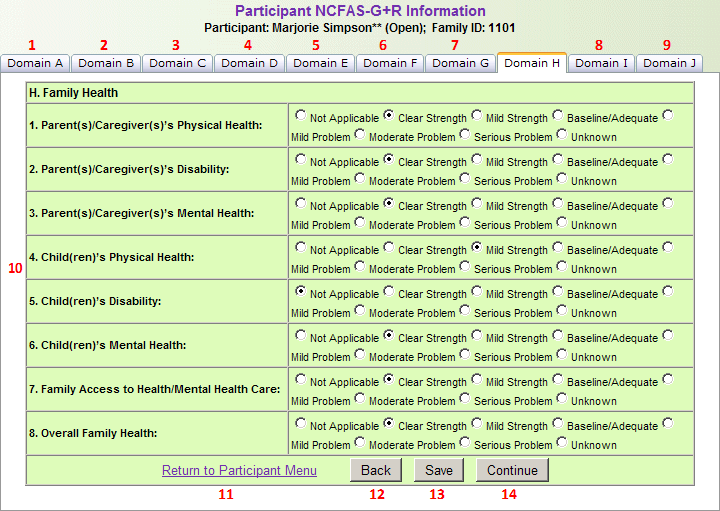Switch to the Domain A tab
Image resolution: width=720 pixels, height=511 pixels.
[35, 63]
